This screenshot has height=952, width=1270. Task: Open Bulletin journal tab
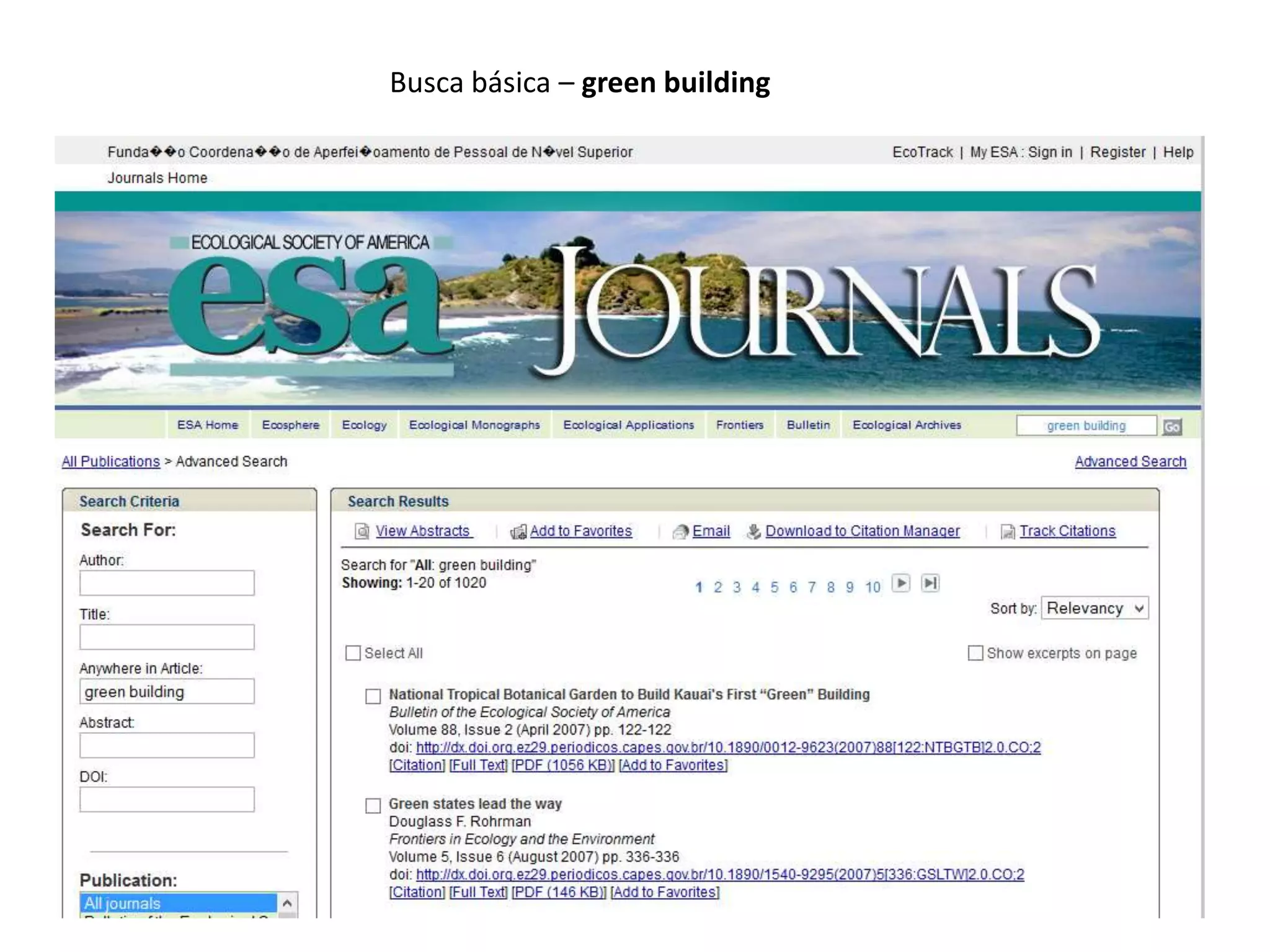coord(809,425)
